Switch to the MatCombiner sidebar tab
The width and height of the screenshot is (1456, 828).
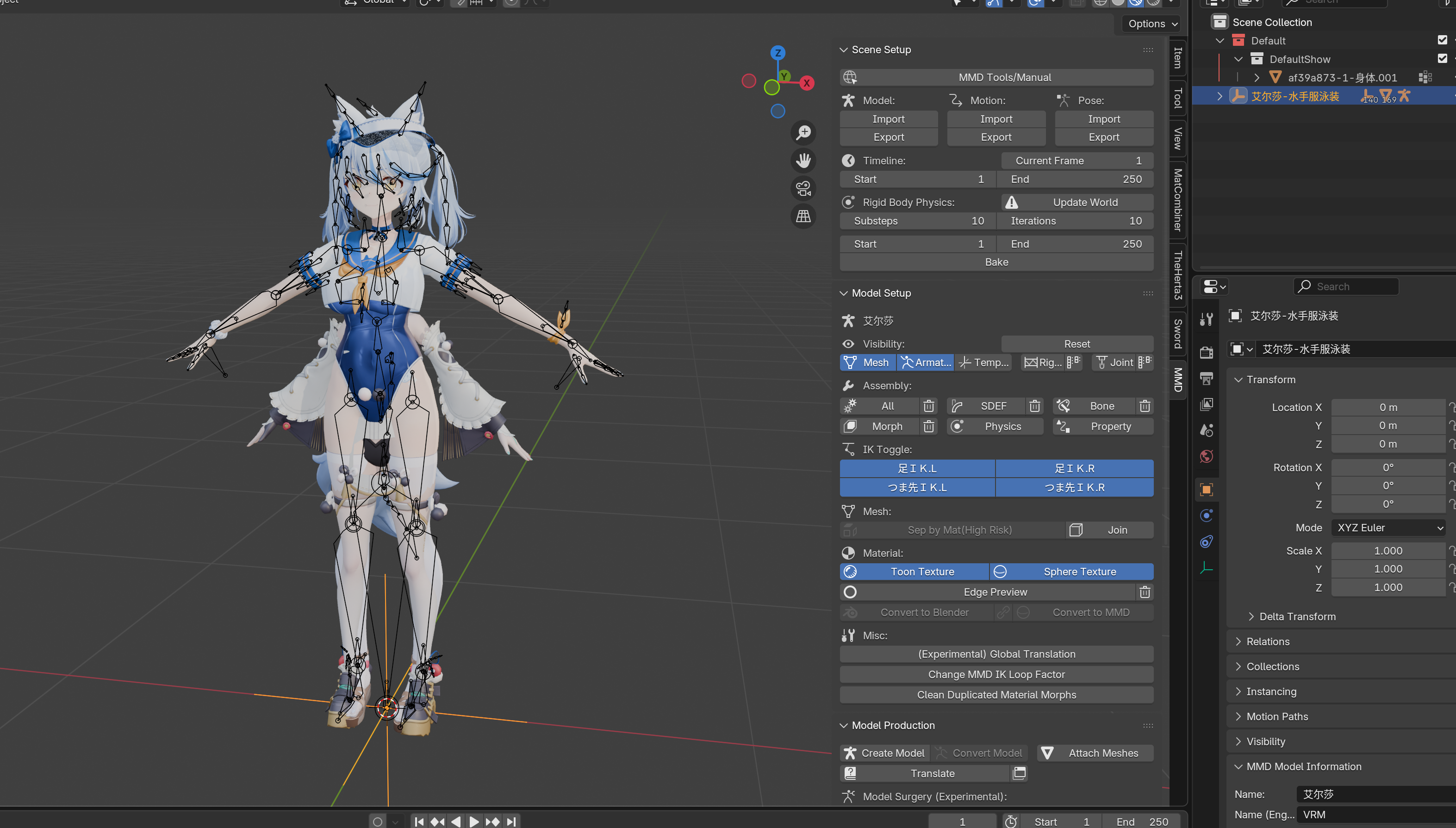coord(1177,199)
